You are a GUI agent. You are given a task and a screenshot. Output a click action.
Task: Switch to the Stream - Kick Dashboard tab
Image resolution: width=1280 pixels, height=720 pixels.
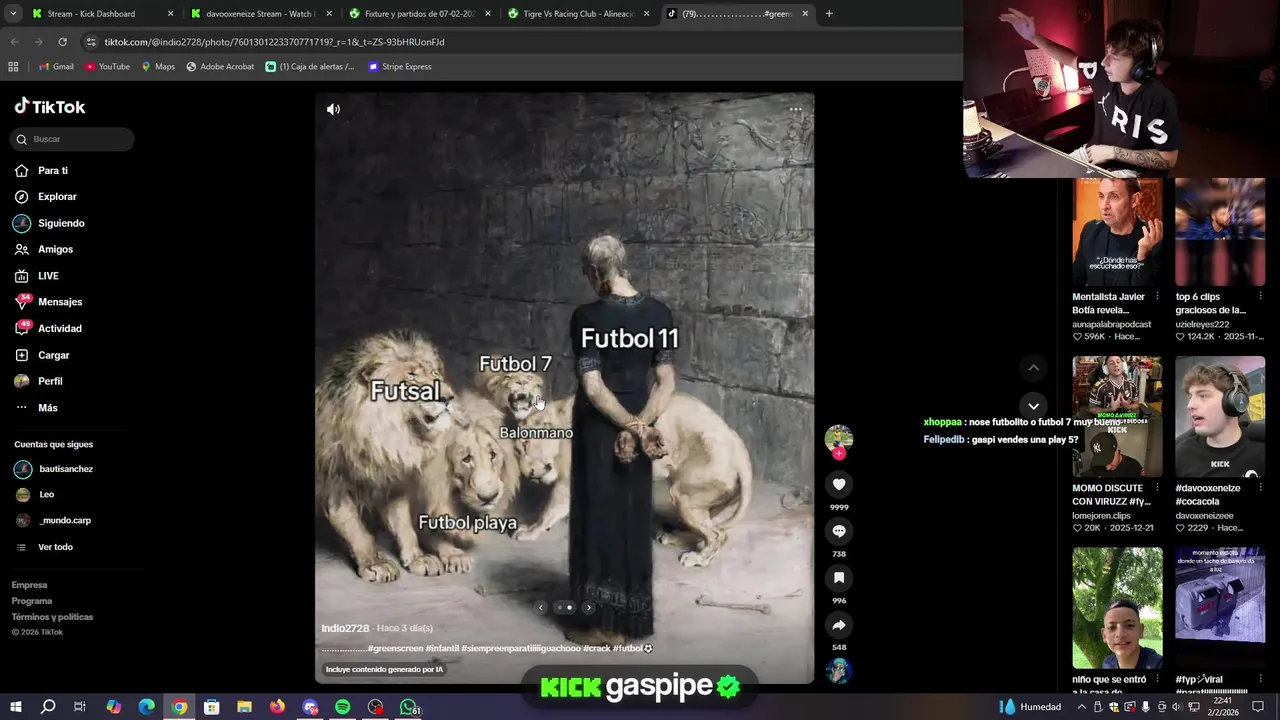[102, 14]
